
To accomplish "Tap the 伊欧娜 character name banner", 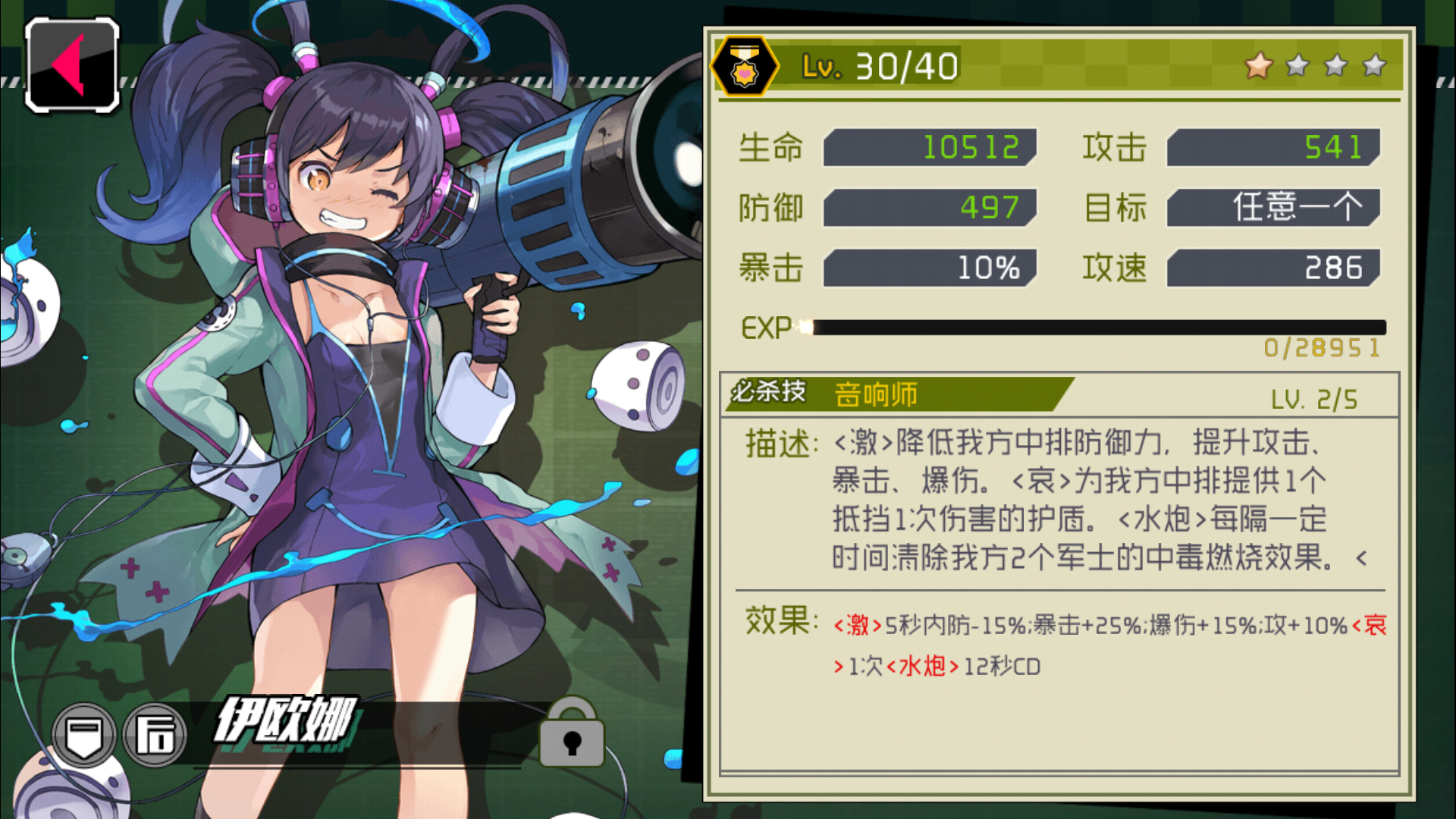I will [286, 720].
